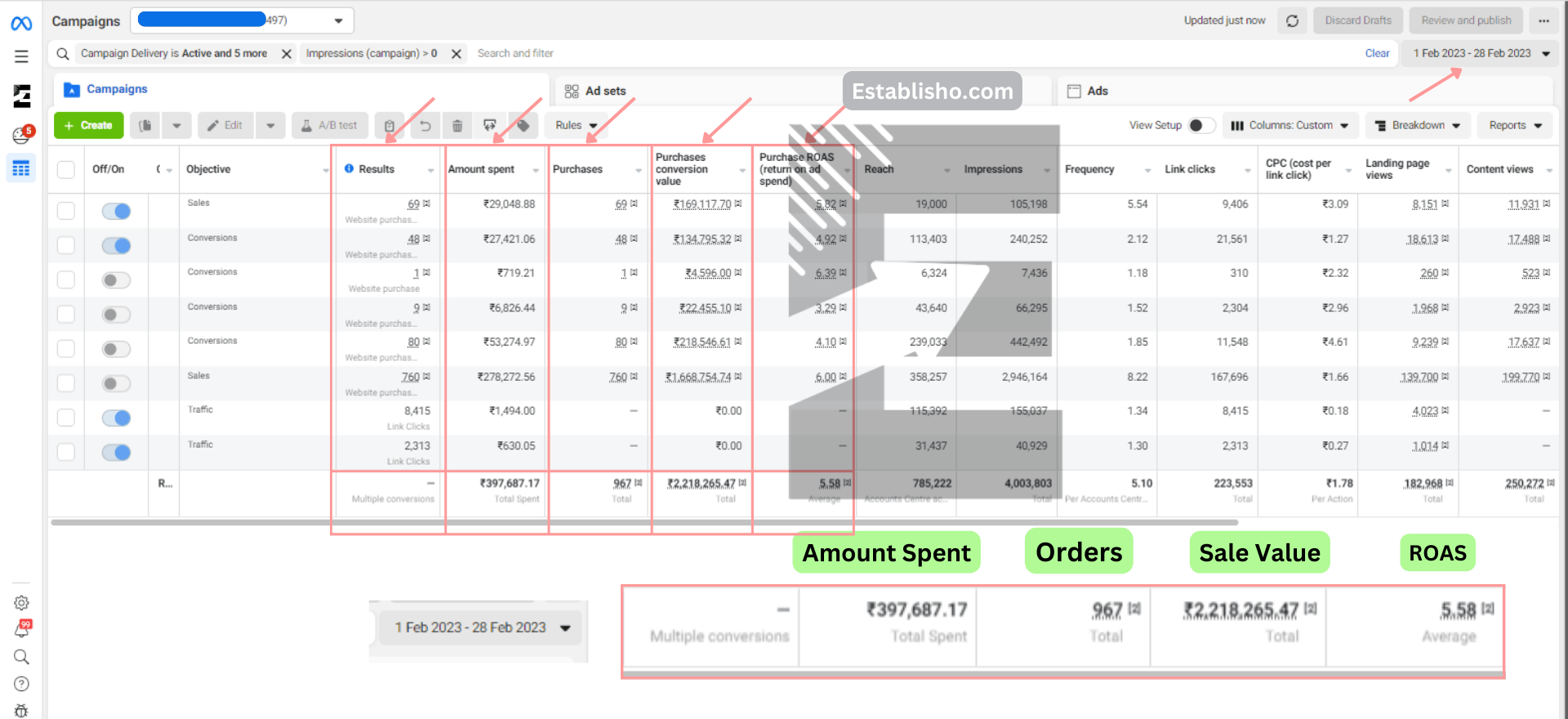The image size is (1568, 719).
Task: Turn off the first Sales campaign toggle
Action: 116,212
